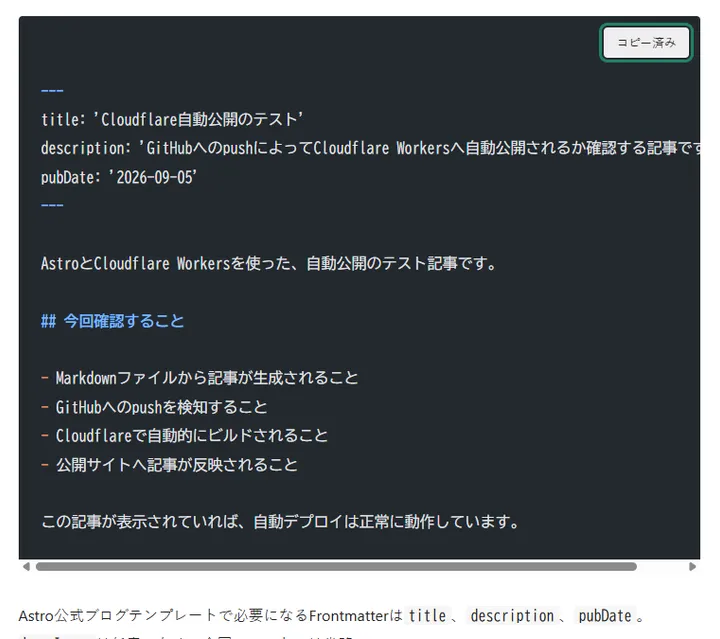
Task: Click the ## 今回確認すること heading line
Action: point(112,321)
